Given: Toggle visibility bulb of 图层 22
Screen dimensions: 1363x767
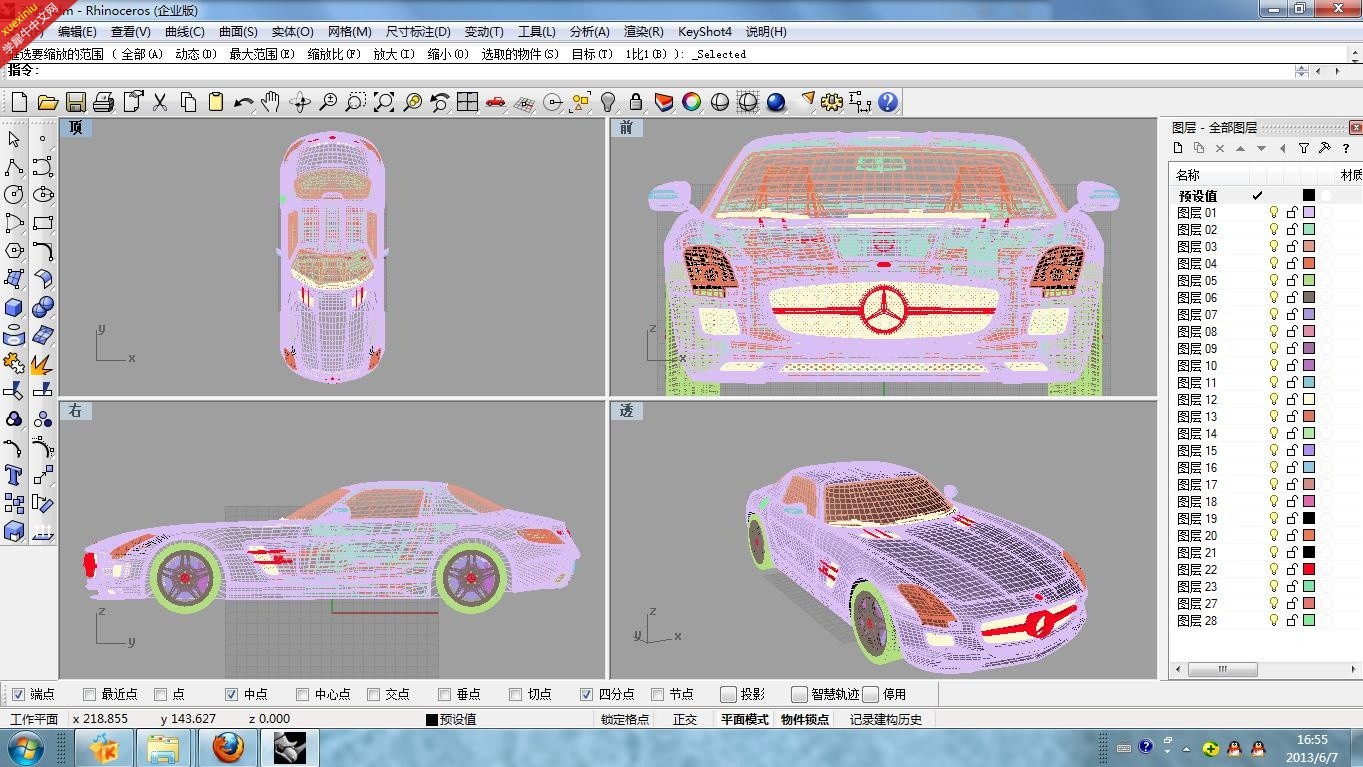Looking at the screenshot, I should pyautogui.click(x=1274, y=570).
